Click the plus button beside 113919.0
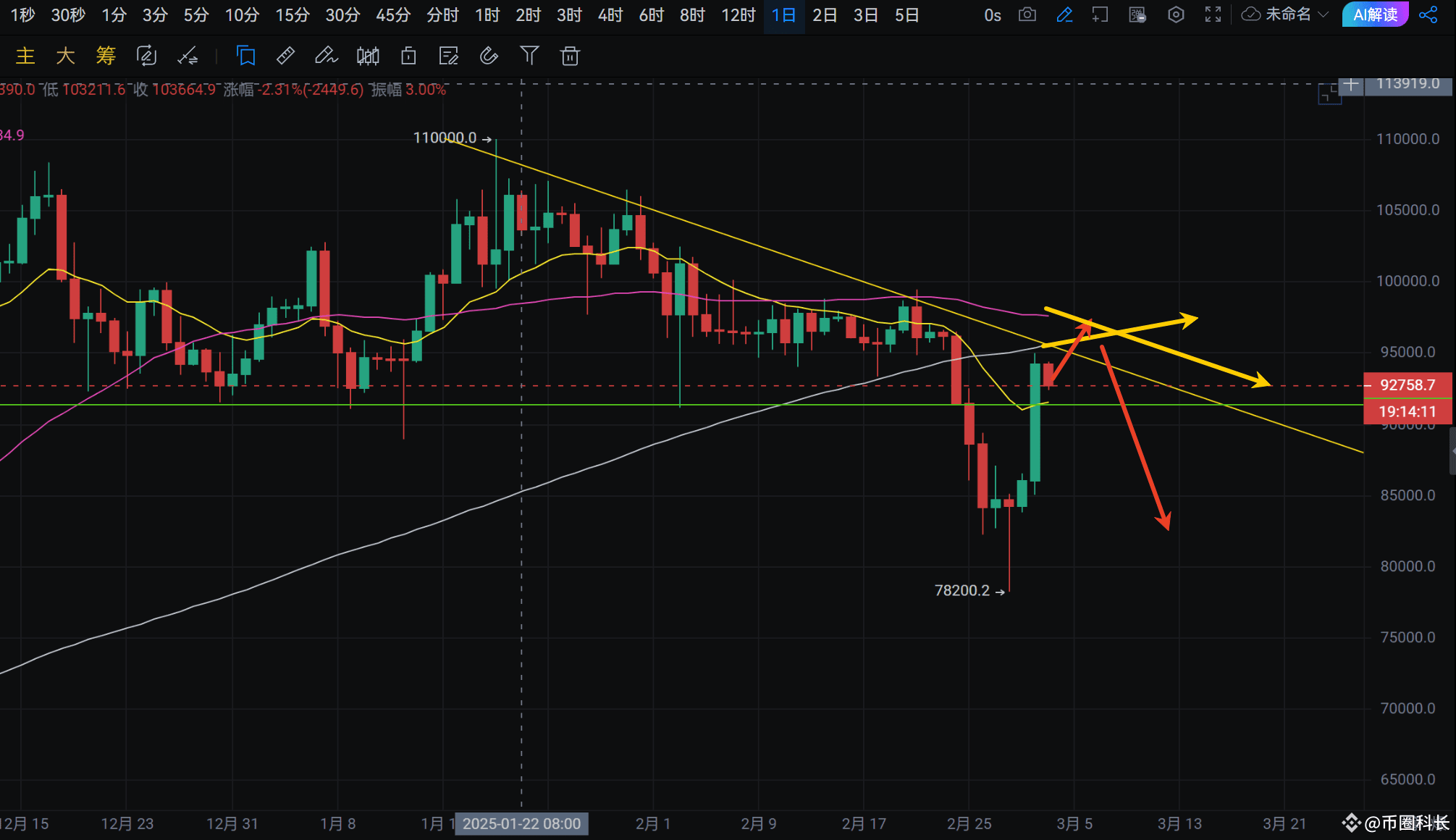The height and width of the screenshot is (840, 1456). pyautogui.click(x=1350, y=84)
